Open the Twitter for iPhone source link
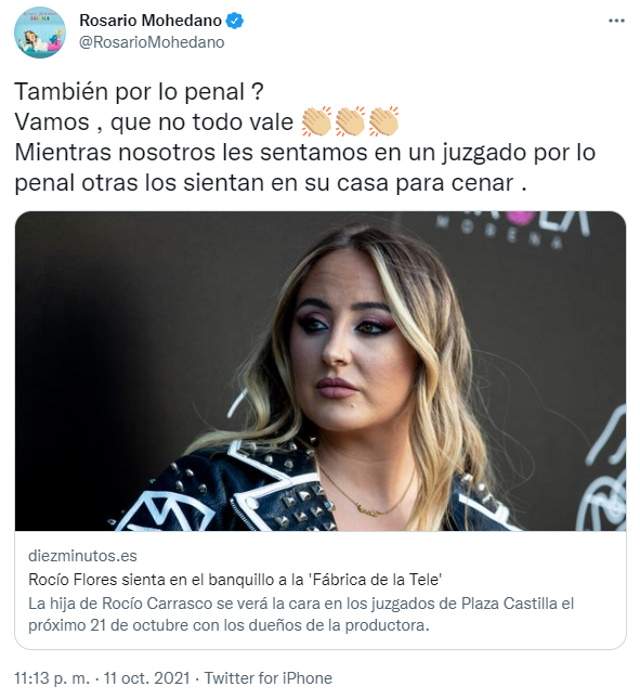The image size is (640, 700). click(x=268, y=678)
